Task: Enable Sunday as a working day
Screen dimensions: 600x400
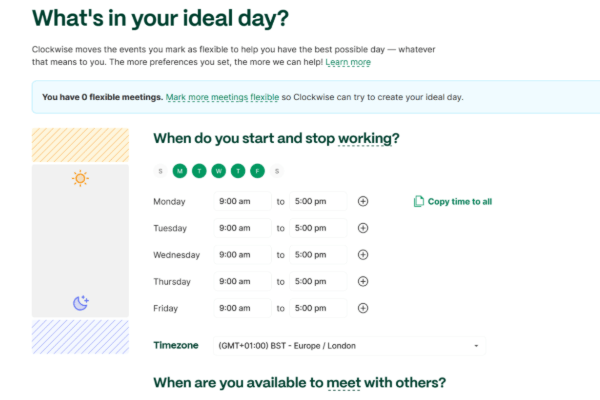Action: [x=161, y=171]
